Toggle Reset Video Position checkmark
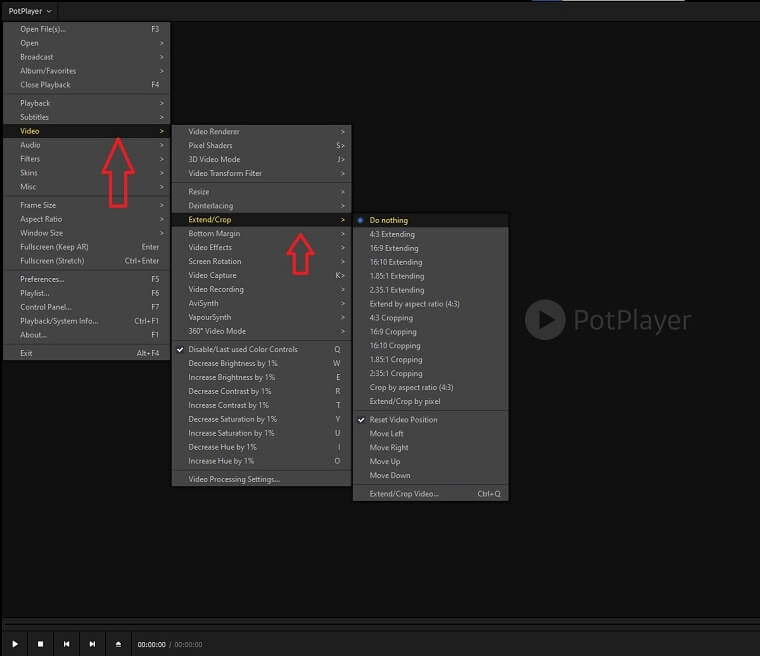 [430, 420]
